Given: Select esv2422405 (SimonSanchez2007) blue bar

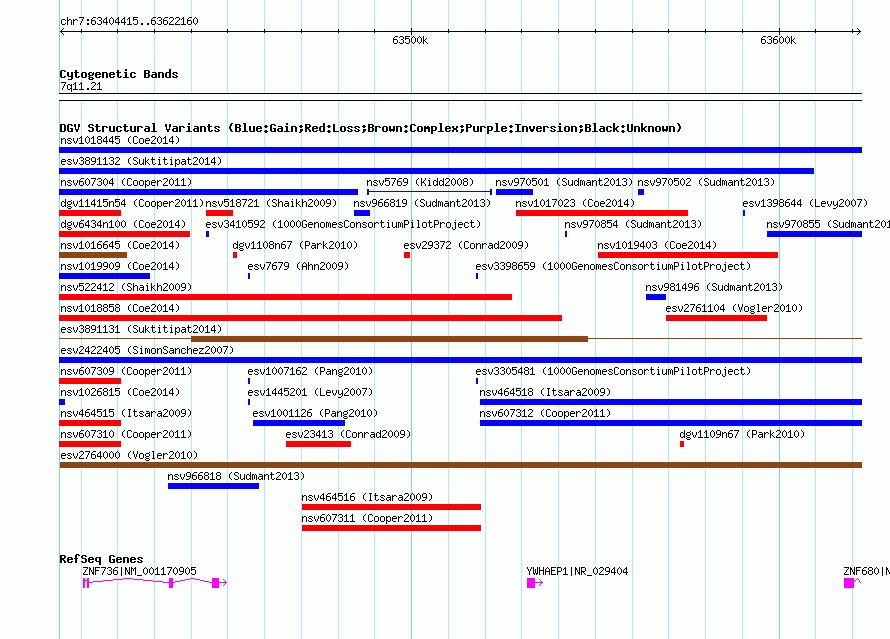Looking at the screenshot, I should tap(460, 360).
